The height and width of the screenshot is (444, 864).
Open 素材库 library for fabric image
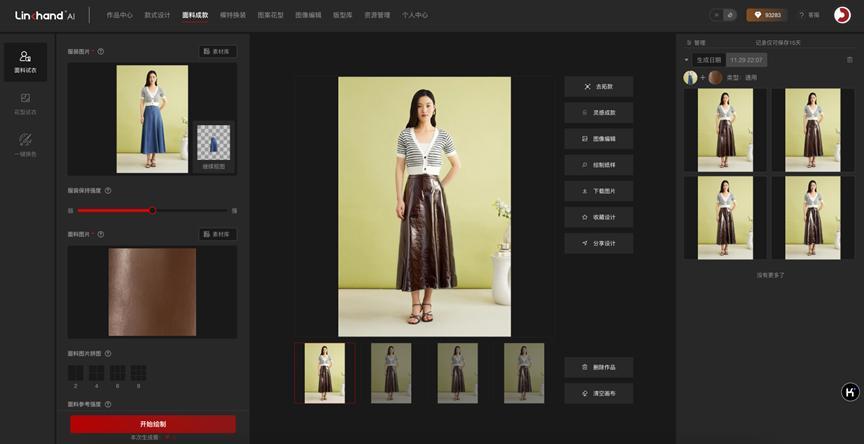pyautogui.click(x=217, y=234)
